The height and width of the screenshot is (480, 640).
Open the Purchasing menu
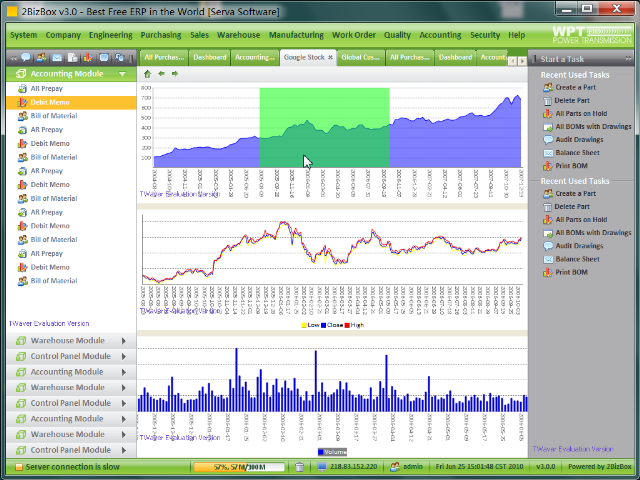tap(161, 35)
